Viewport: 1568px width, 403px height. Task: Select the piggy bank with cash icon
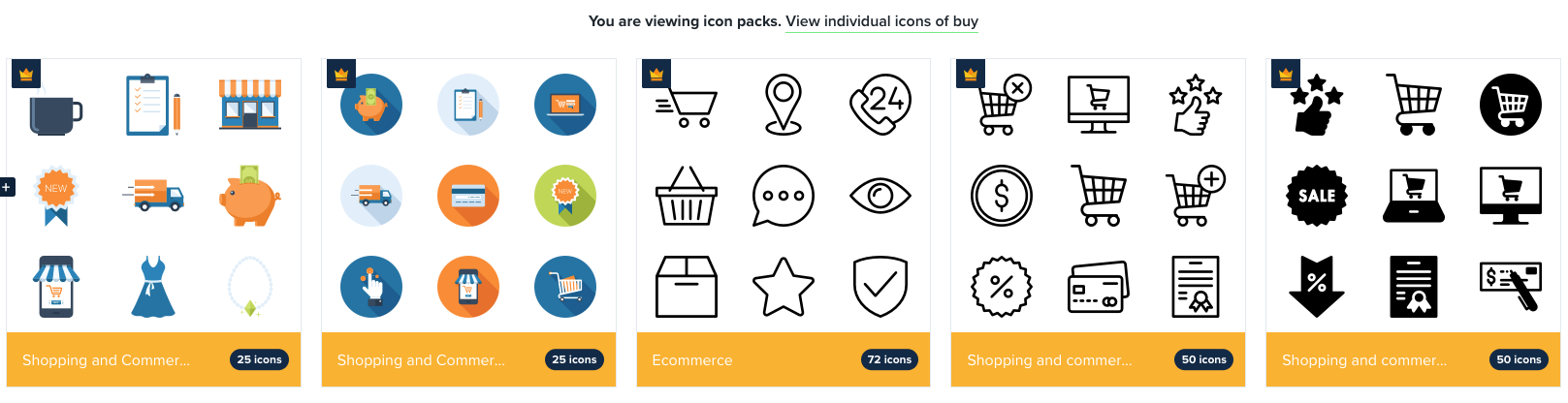[249, 195]
